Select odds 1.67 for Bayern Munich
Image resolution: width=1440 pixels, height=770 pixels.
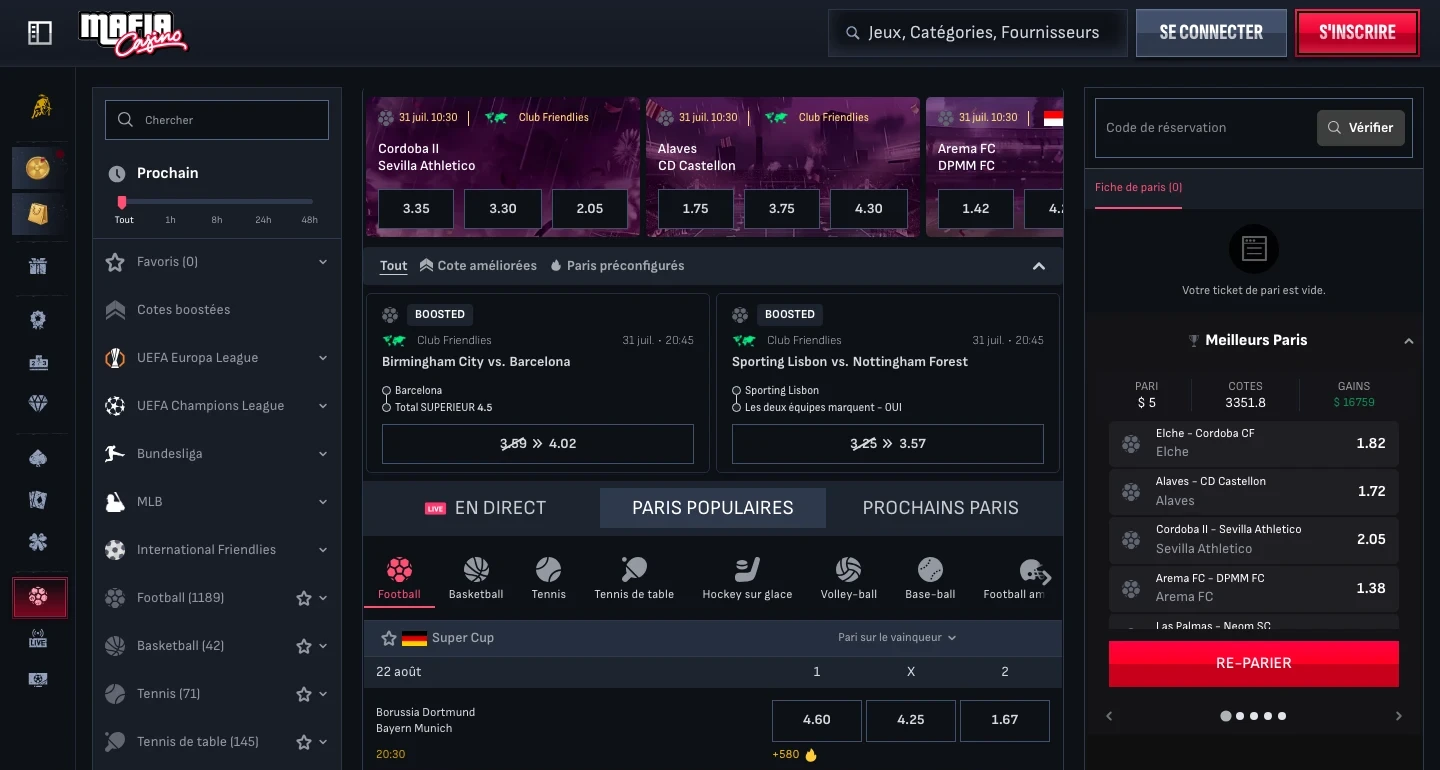1005,720
